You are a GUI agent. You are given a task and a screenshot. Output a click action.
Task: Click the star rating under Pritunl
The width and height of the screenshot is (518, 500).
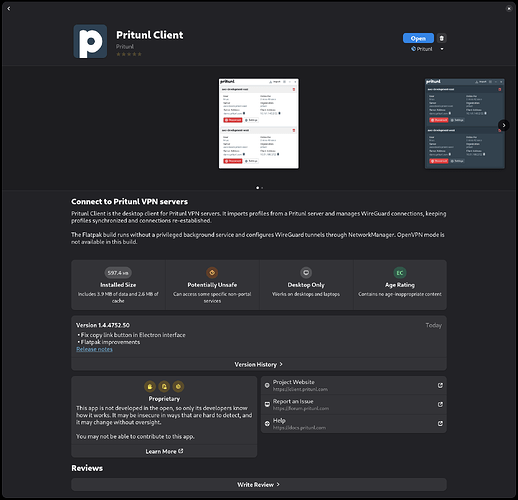pyautogui.click(x=129, y=54)
